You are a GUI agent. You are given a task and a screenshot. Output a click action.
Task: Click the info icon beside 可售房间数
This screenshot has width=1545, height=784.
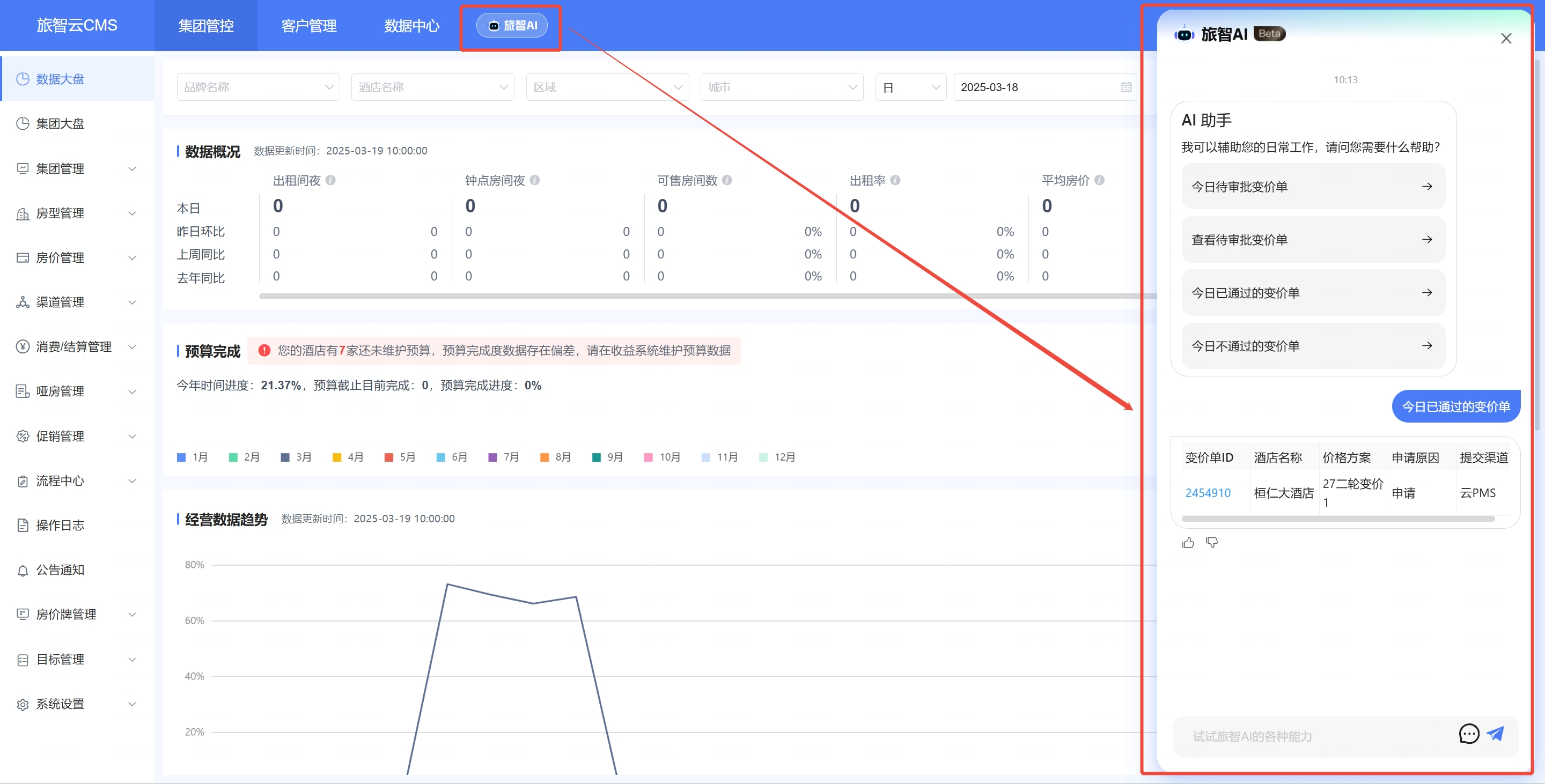(x=727, y=180)
